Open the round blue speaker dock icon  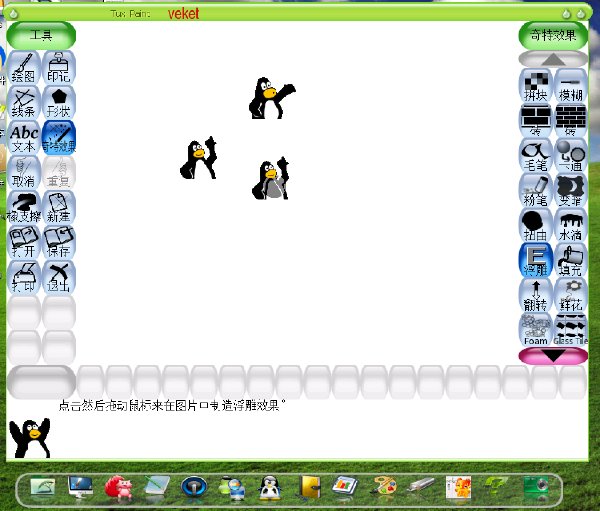tap(194, 487)
